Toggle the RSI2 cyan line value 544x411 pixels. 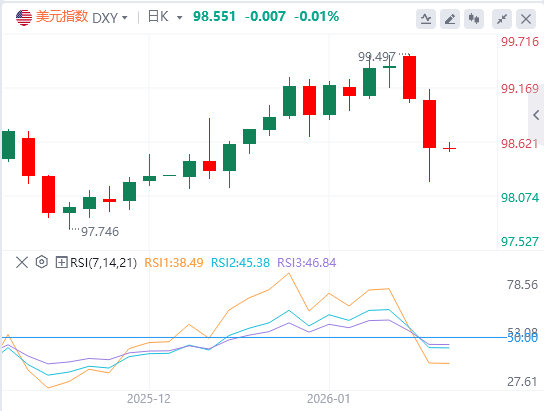[x=240, y=263]
